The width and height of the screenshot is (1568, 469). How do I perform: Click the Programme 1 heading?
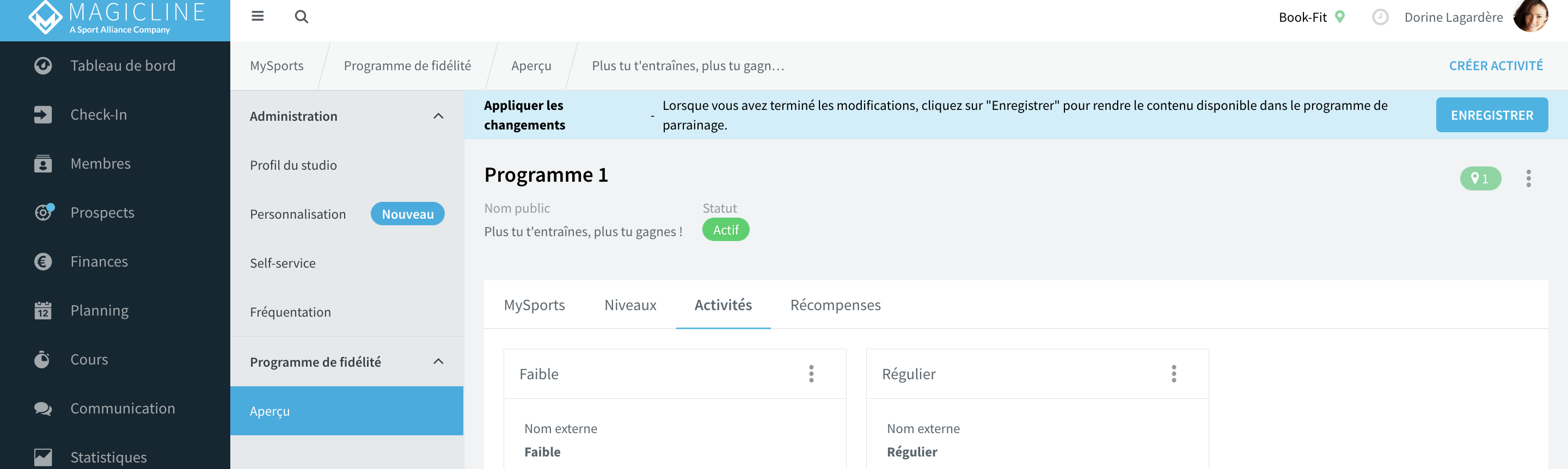click(546, 175)
